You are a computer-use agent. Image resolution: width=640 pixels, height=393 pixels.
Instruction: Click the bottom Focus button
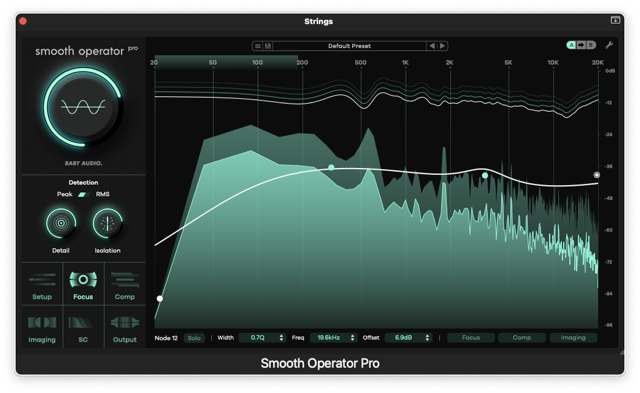tap(471, 338)
